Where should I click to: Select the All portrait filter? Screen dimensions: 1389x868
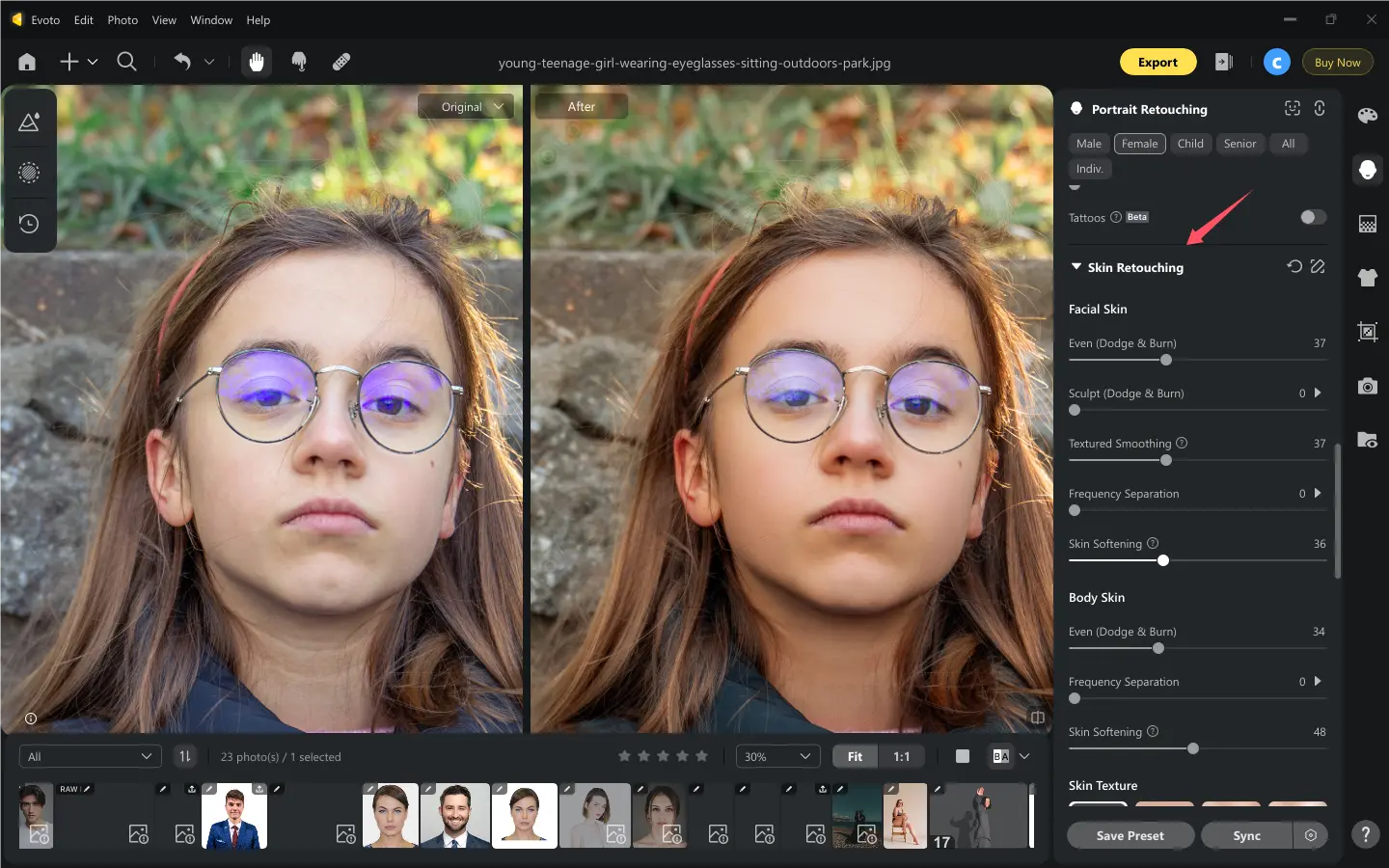point(1288,144)
